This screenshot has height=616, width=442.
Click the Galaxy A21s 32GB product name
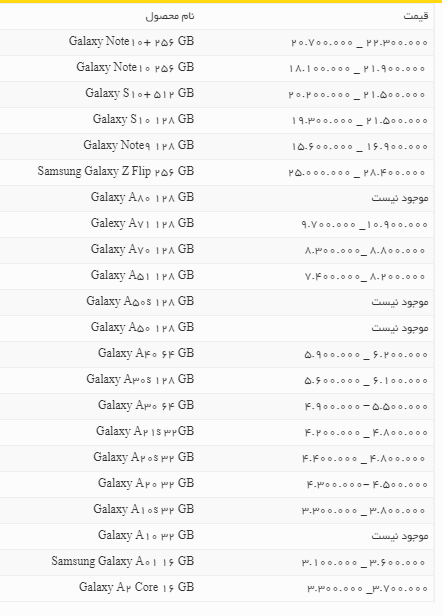(145, 431)
